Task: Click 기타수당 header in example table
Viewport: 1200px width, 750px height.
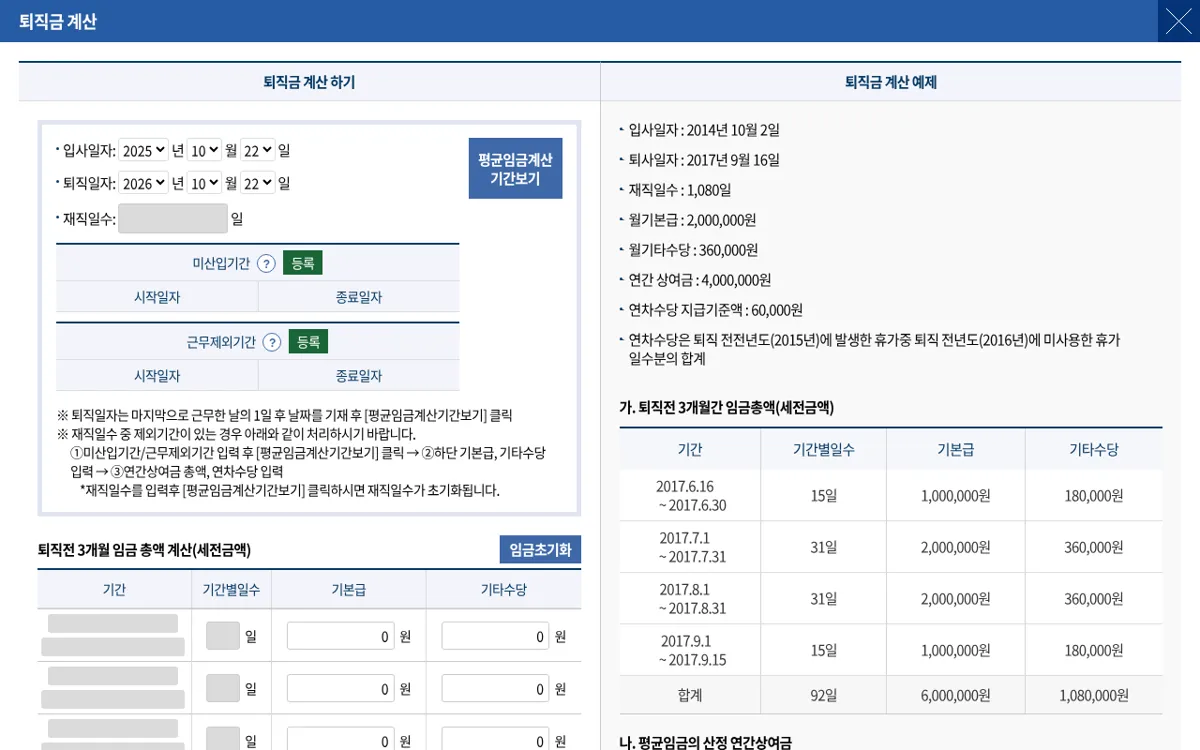Action: pyautogui.click(x=1094, y=449)
